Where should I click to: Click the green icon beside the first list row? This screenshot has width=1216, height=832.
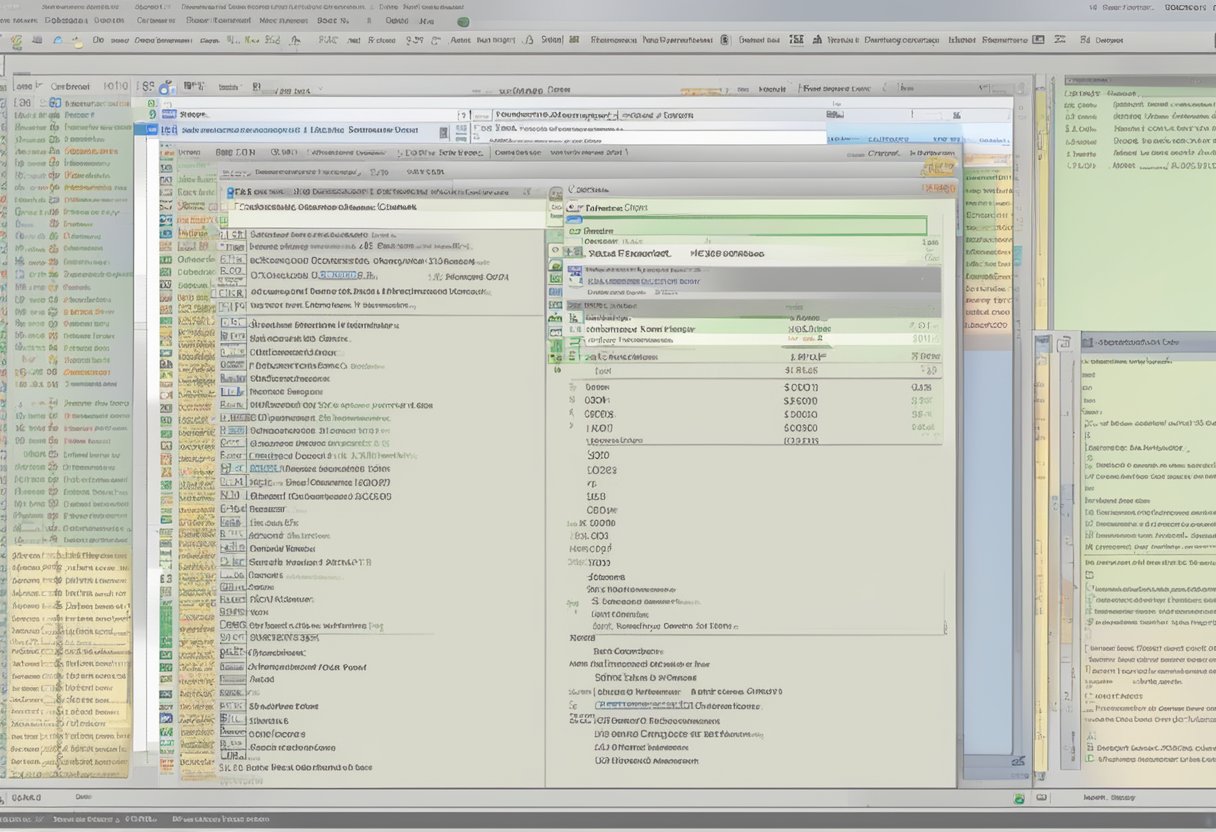point(151,103)
